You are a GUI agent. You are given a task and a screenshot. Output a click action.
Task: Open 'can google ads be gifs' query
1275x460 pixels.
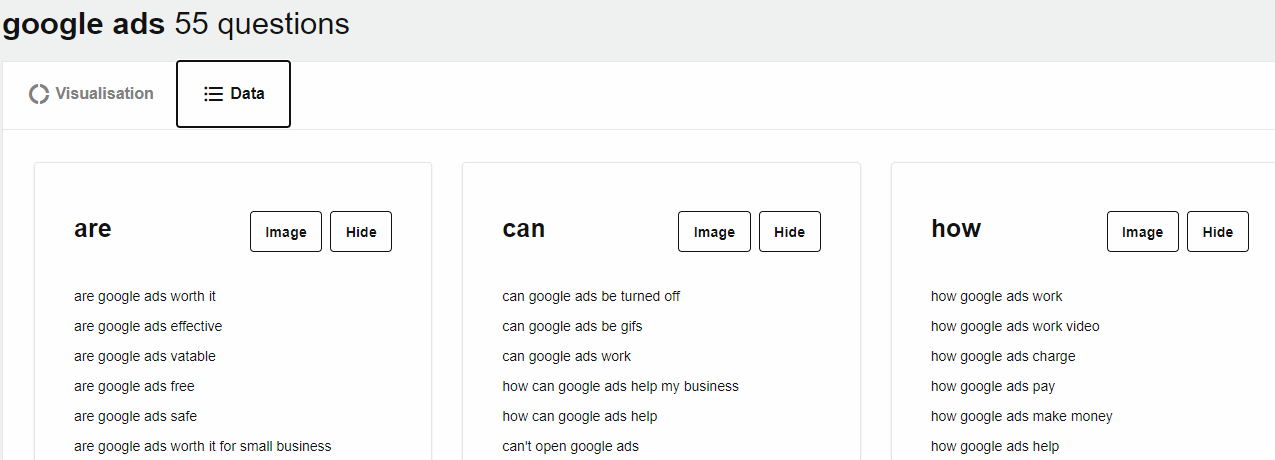(572, 326)
